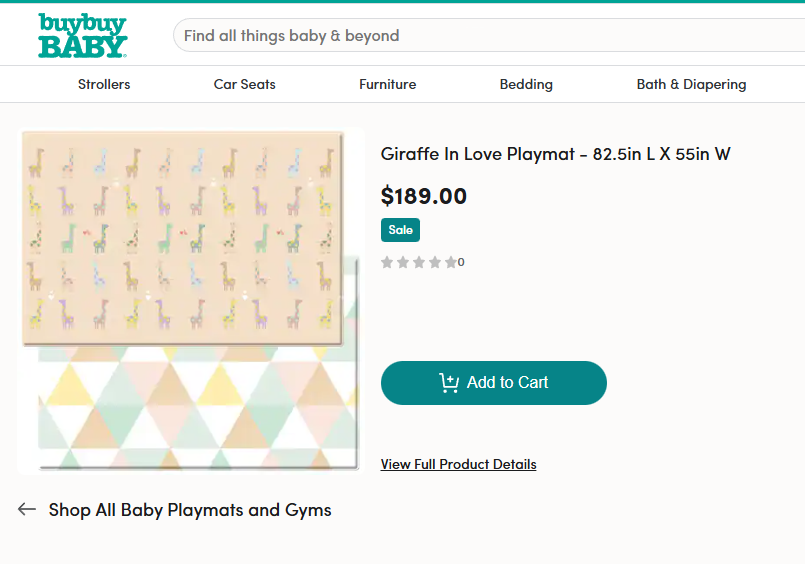Select the third rating star
This screenshot has height=564, width=805.
coord(419,262)
